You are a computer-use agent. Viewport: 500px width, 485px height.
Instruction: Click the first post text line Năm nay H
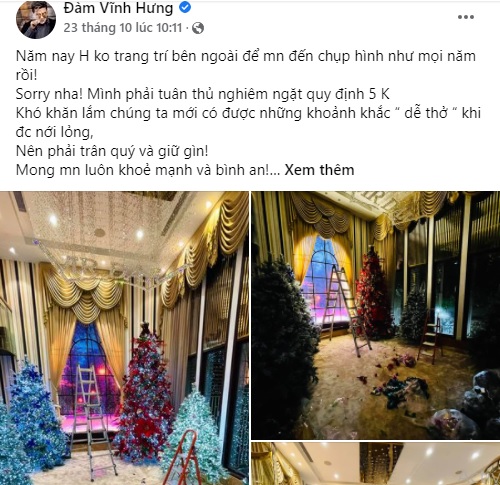(x=246, y=56)
